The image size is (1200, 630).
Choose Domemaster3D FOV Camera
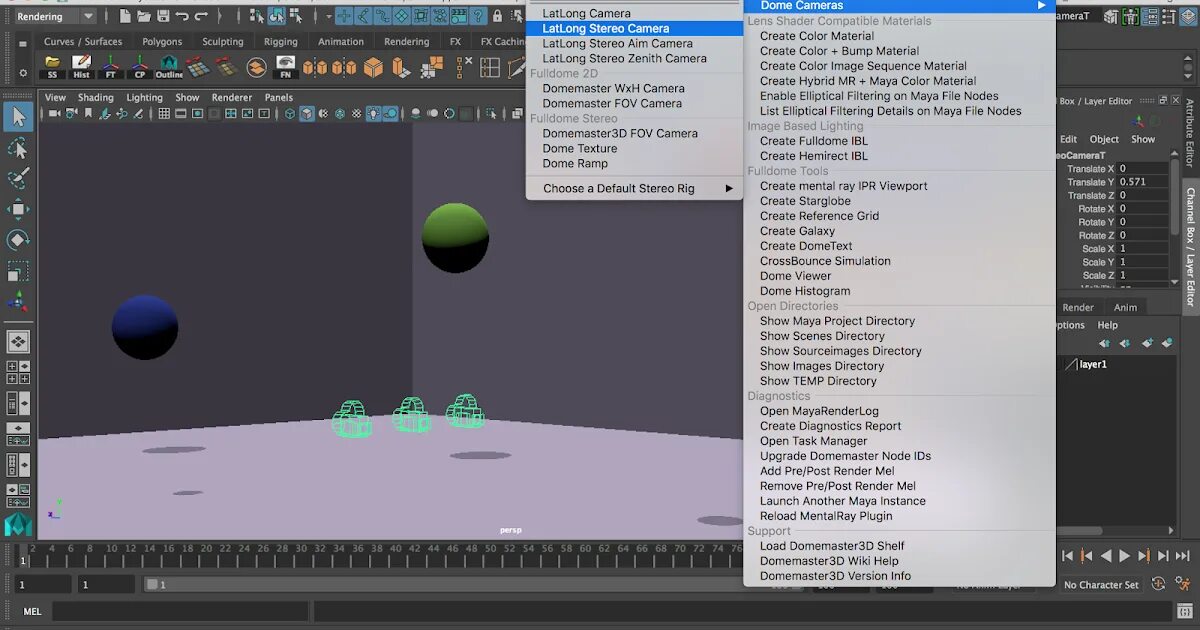[x=620, y=133]
